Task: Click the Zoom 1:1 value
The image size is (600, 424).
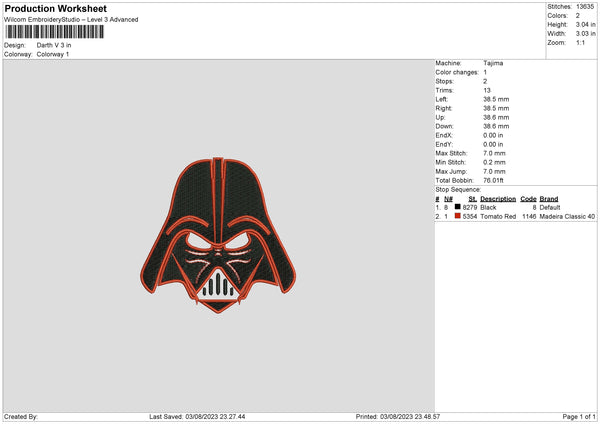Action: [x=580, y=43]
